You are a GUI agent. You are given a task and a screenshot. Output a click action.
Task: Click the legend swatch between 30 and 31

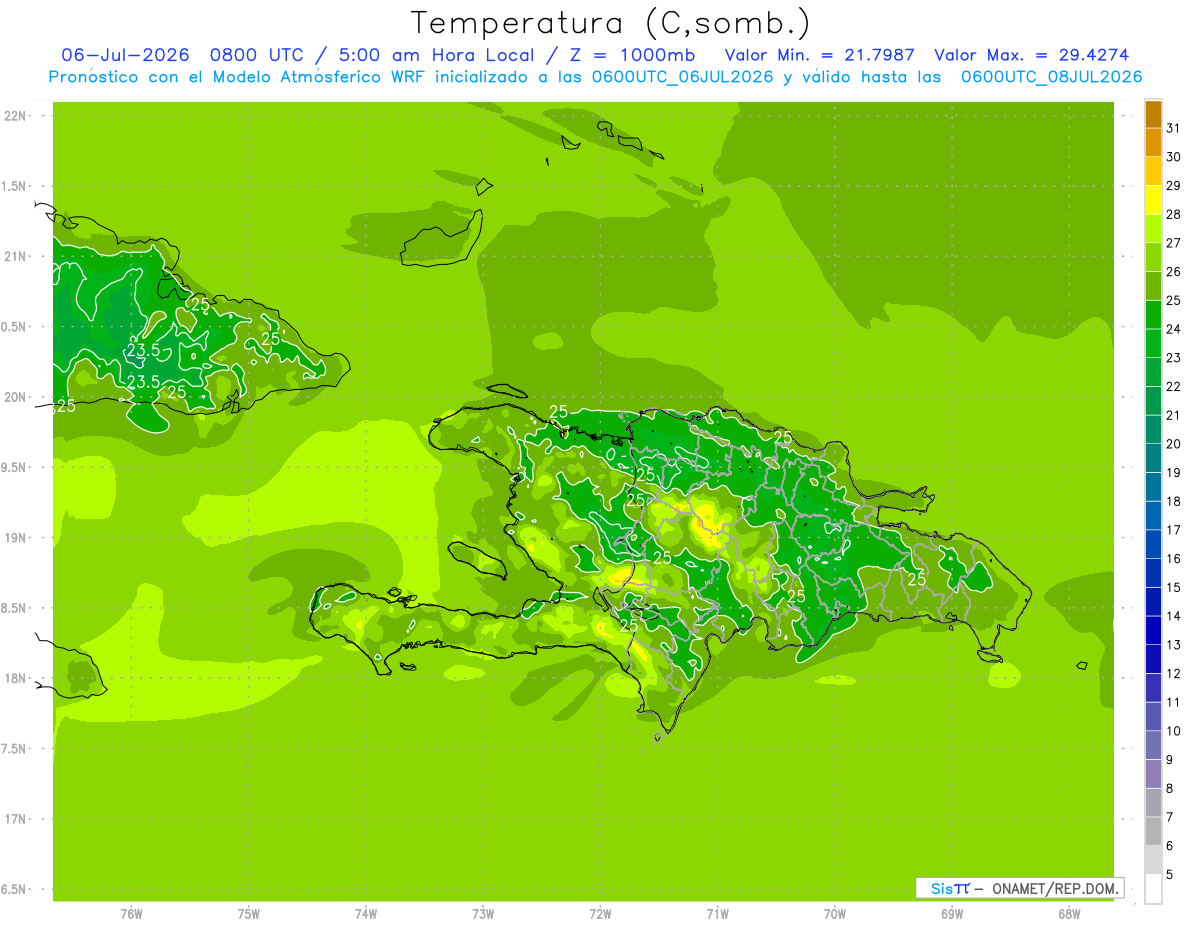[1153, 142]
